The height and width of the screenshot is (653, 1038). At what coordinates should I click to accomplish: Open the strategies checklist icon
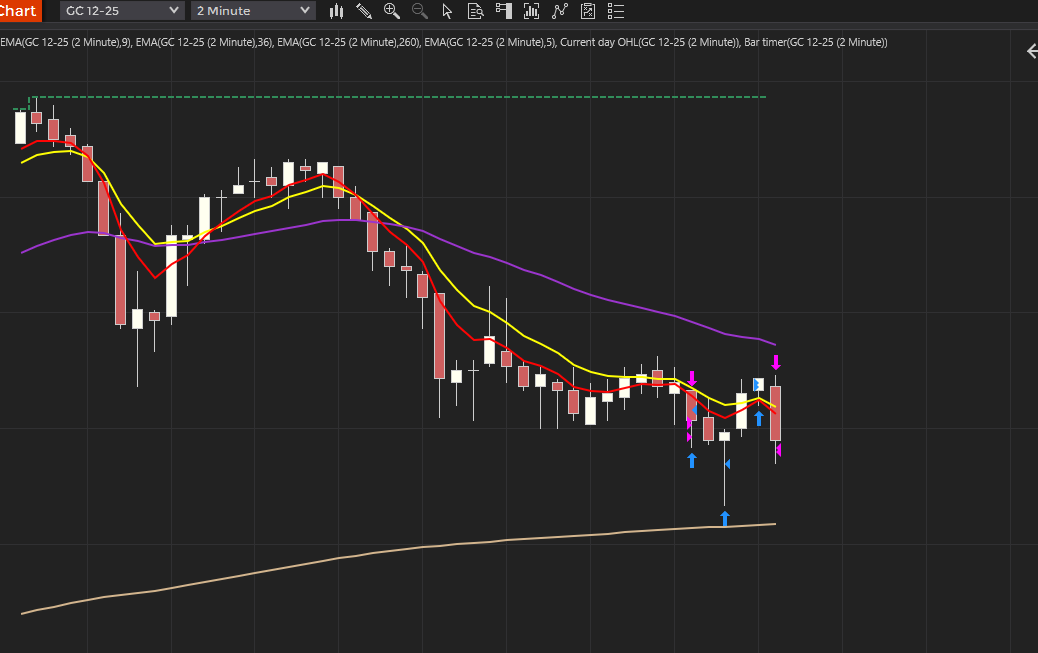pyautogui.click(x=588, y=11)
